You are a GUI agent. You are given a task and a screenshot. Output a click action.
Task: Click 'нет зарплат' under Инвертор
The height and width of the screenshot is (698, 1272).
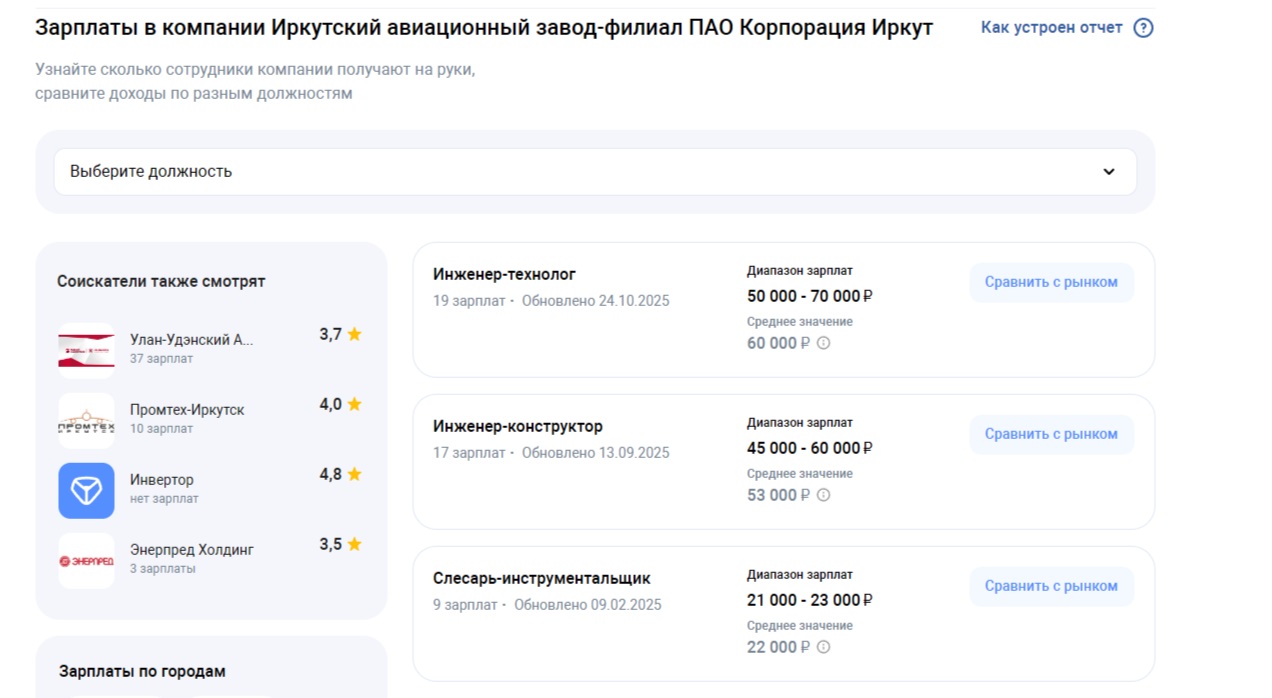click(x=164, y=499)
